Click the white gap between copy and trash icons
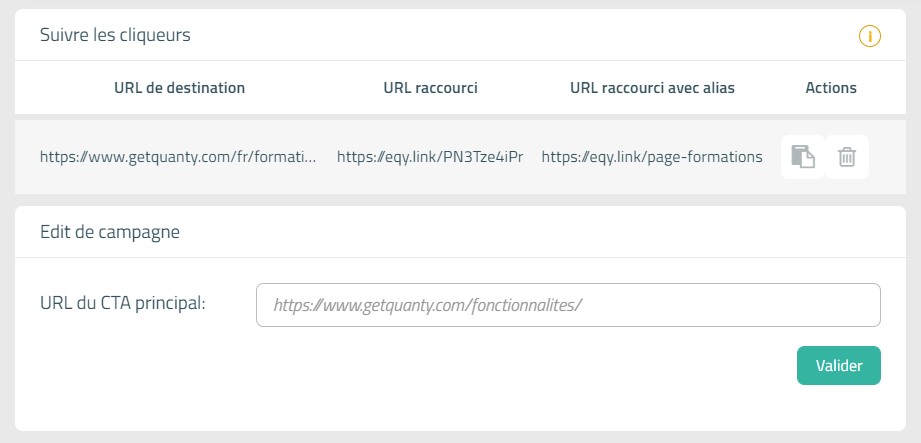Screen dimensions: 921x443 (x=825, y=157)
